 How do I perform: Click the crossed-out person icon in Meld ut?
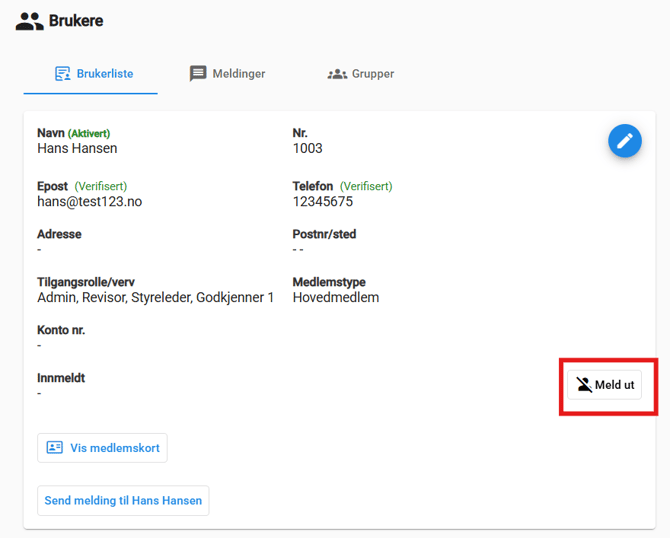click(x=584, y=385)
